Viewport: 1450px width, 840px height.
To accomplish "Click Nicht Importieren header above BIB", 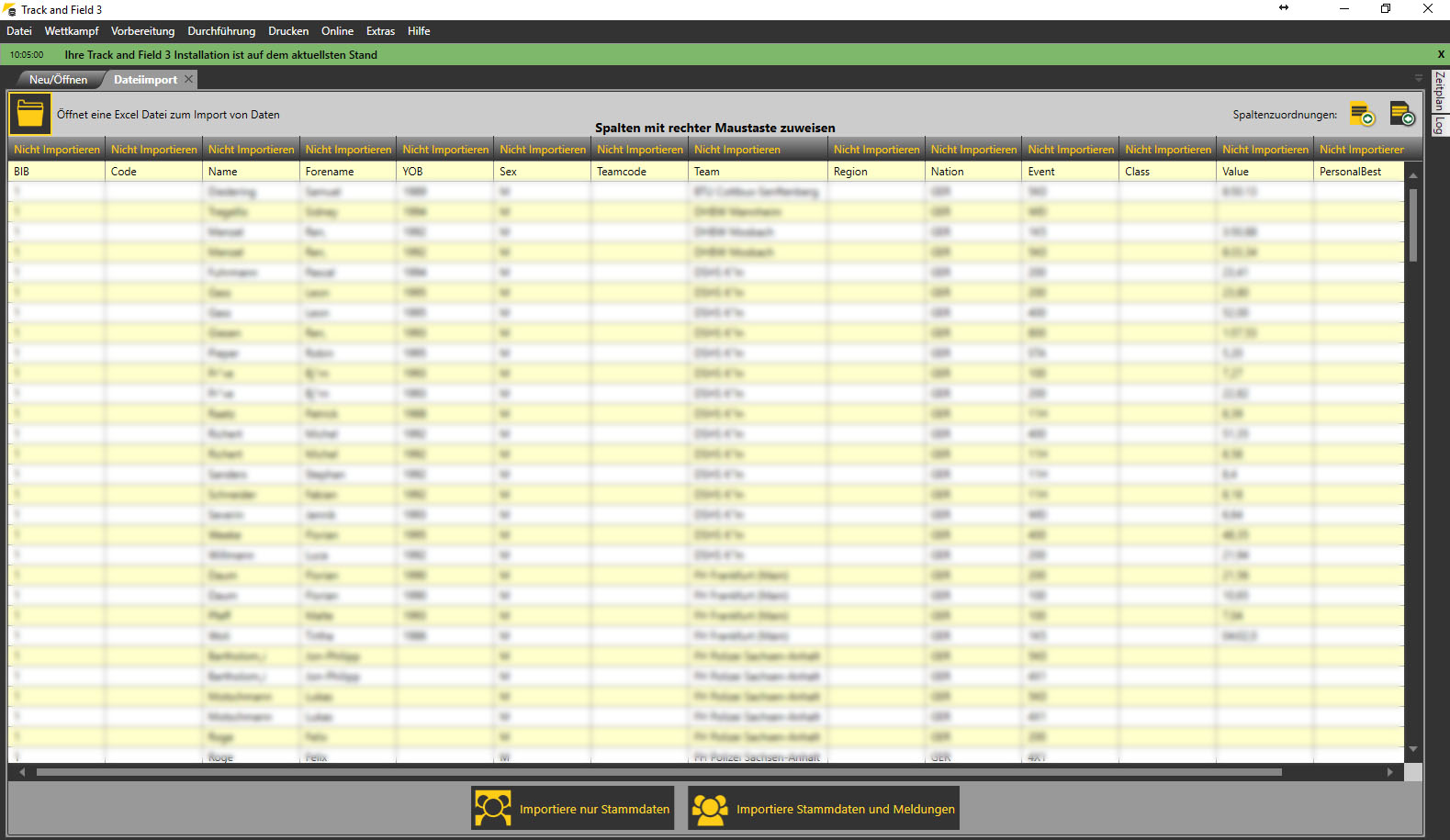I will click(56, 149).
